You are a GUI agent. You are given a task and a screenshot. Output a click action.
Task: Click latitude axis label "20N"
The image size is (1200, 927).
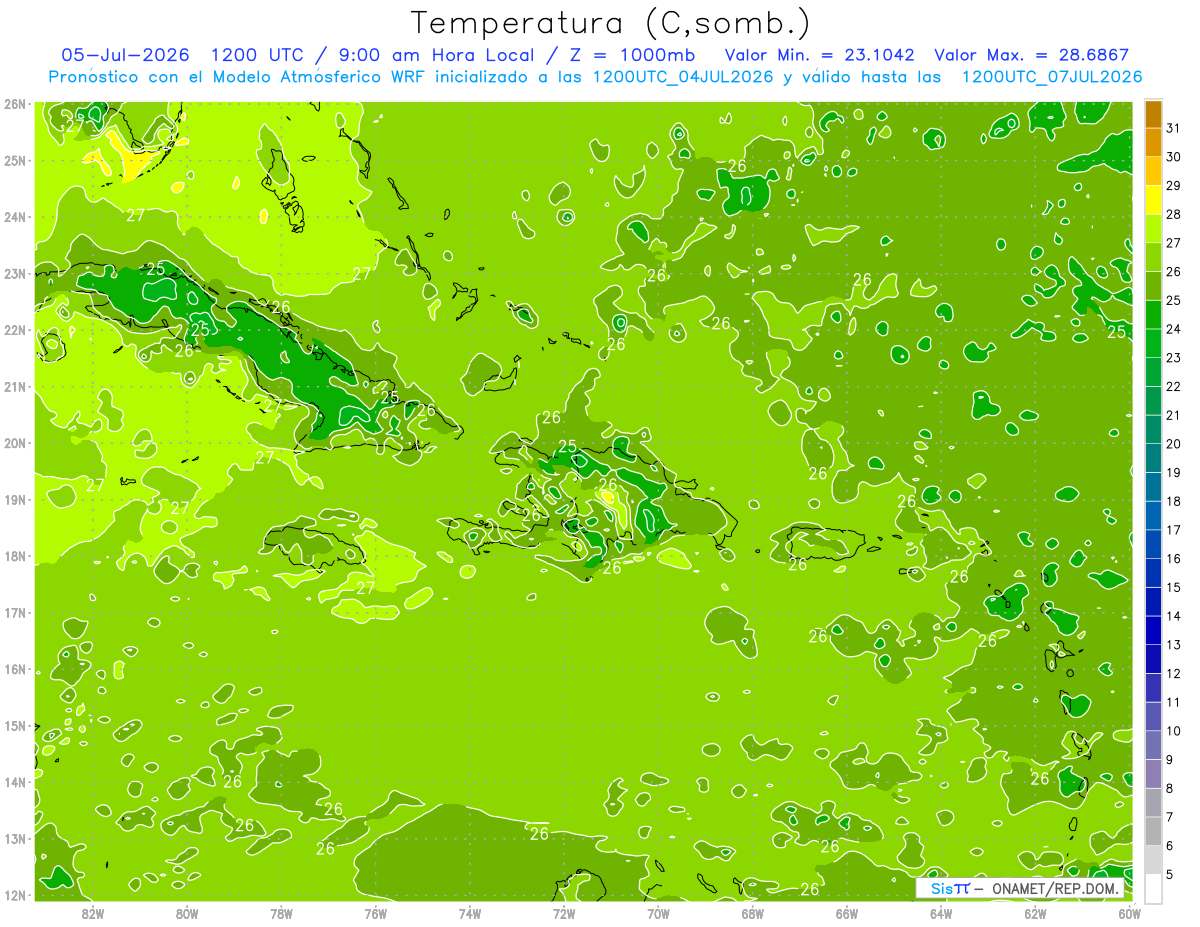(15, 443)
